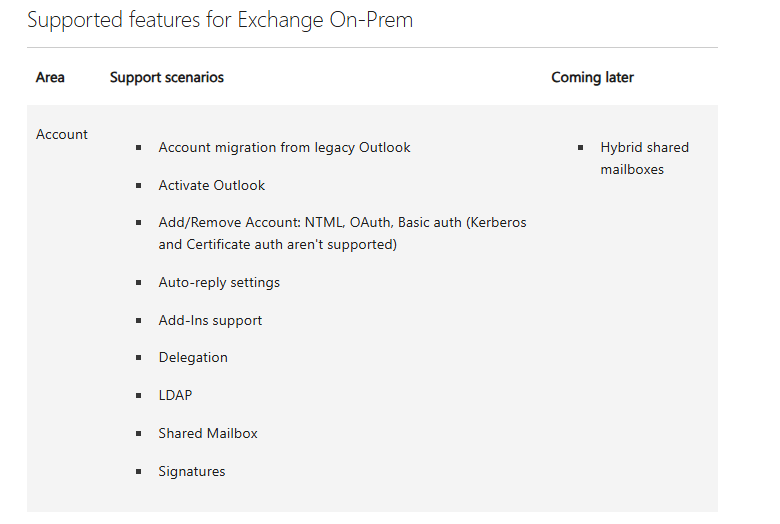780x524 pixels.
Task: Select the Hybrid shared mailboxes entry
Action: (x=644, y=158)
